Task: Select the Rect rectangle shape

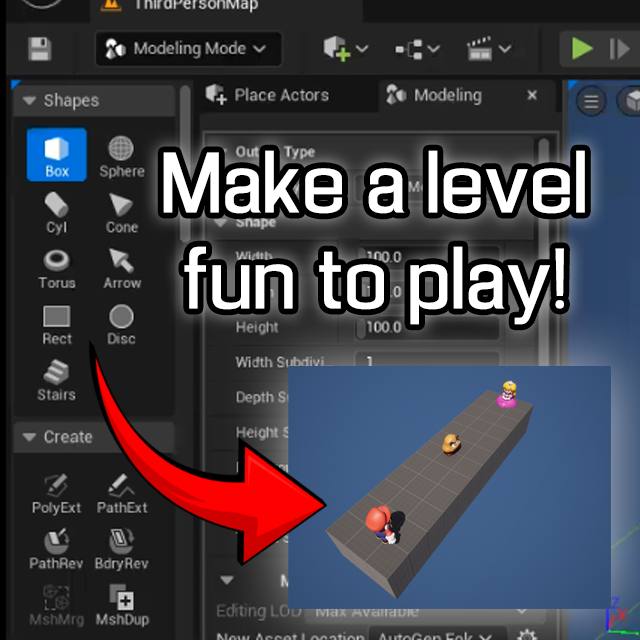Action: pyautogui.click(x=57, y=323)
